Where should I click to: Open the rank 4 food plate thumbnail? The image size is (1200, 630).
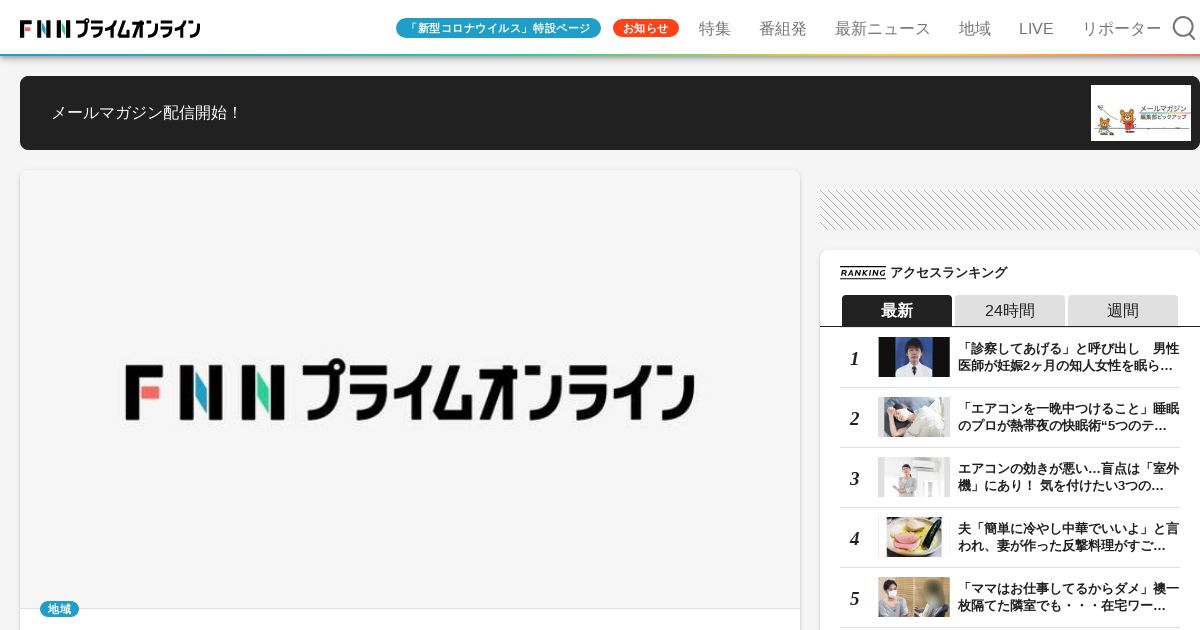point(914,537)
